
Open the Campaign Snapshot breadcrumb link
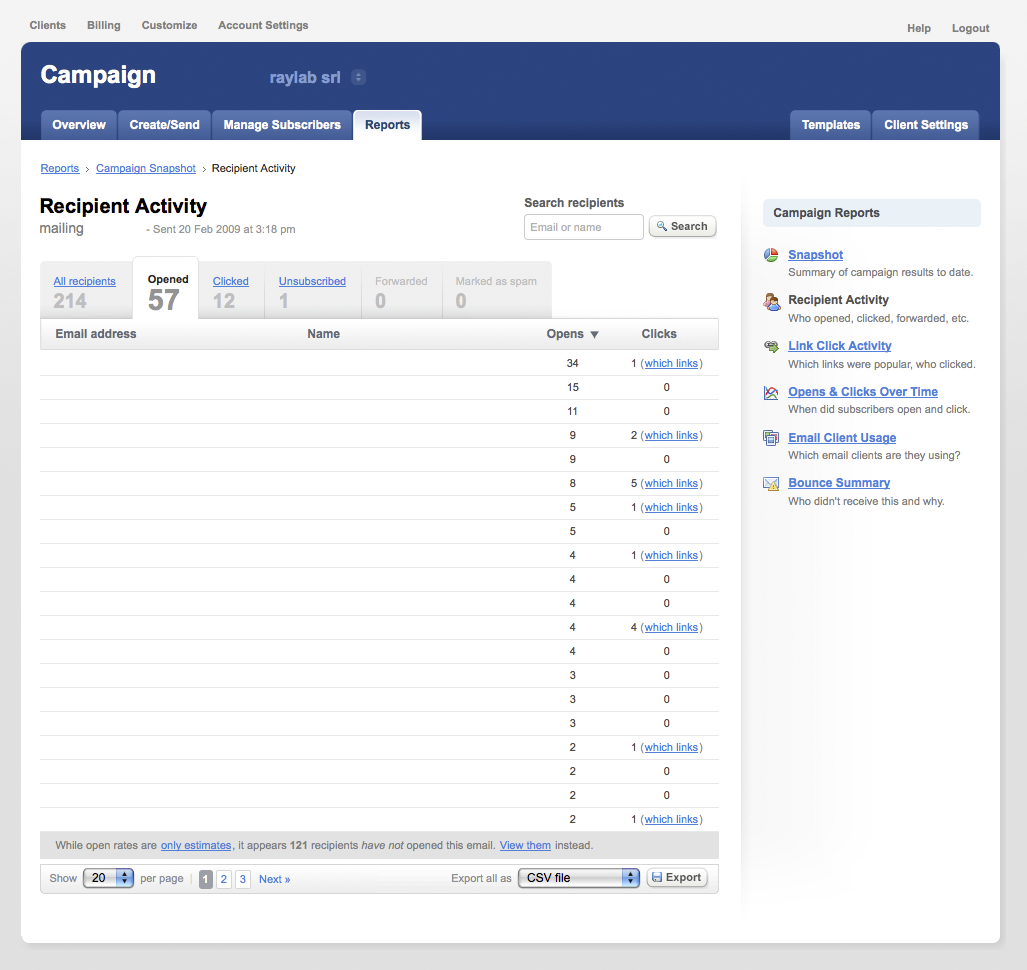click(146, 169)
